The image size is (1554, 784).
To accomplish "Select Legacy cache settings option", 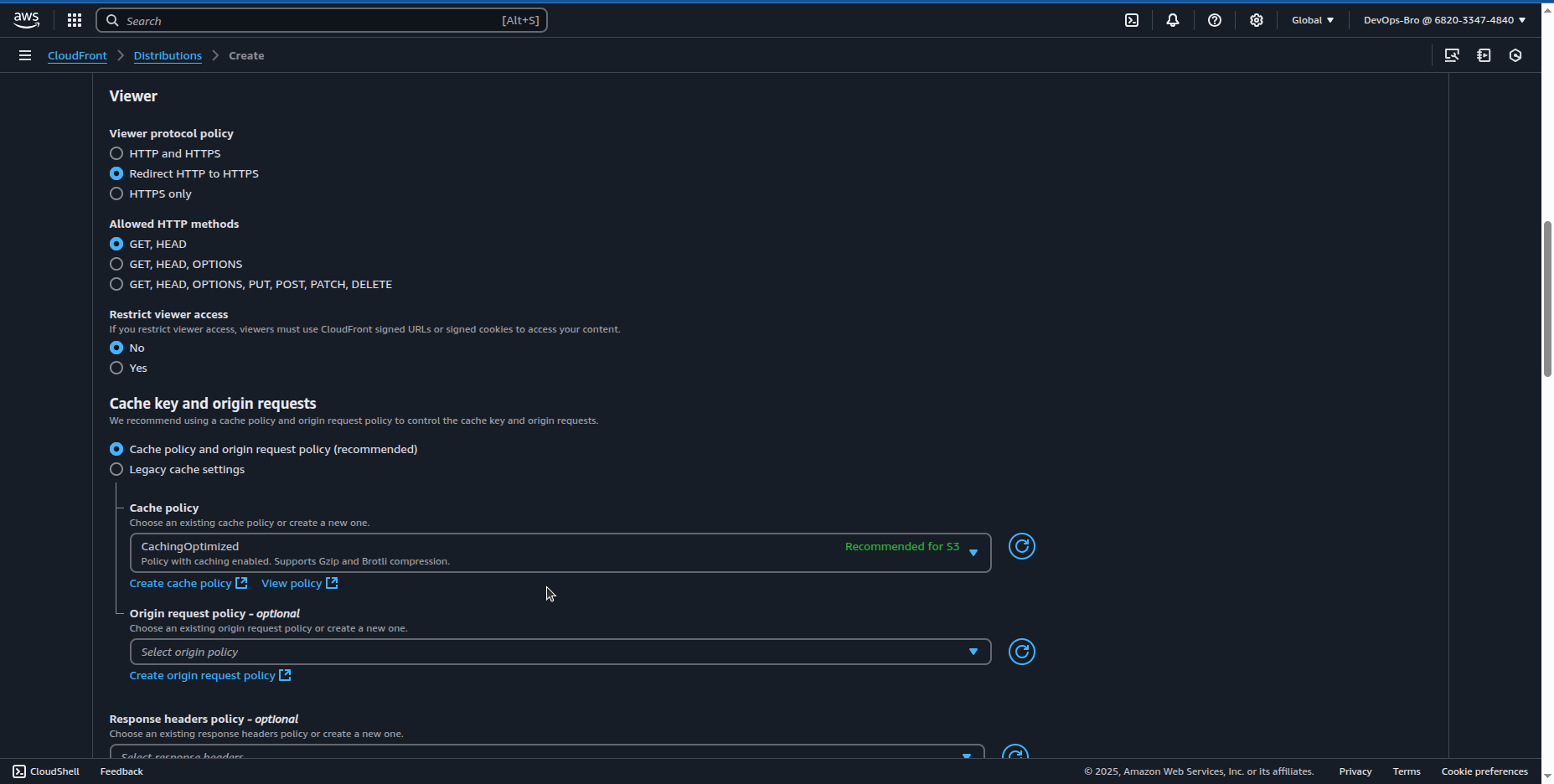I will 116,469.
